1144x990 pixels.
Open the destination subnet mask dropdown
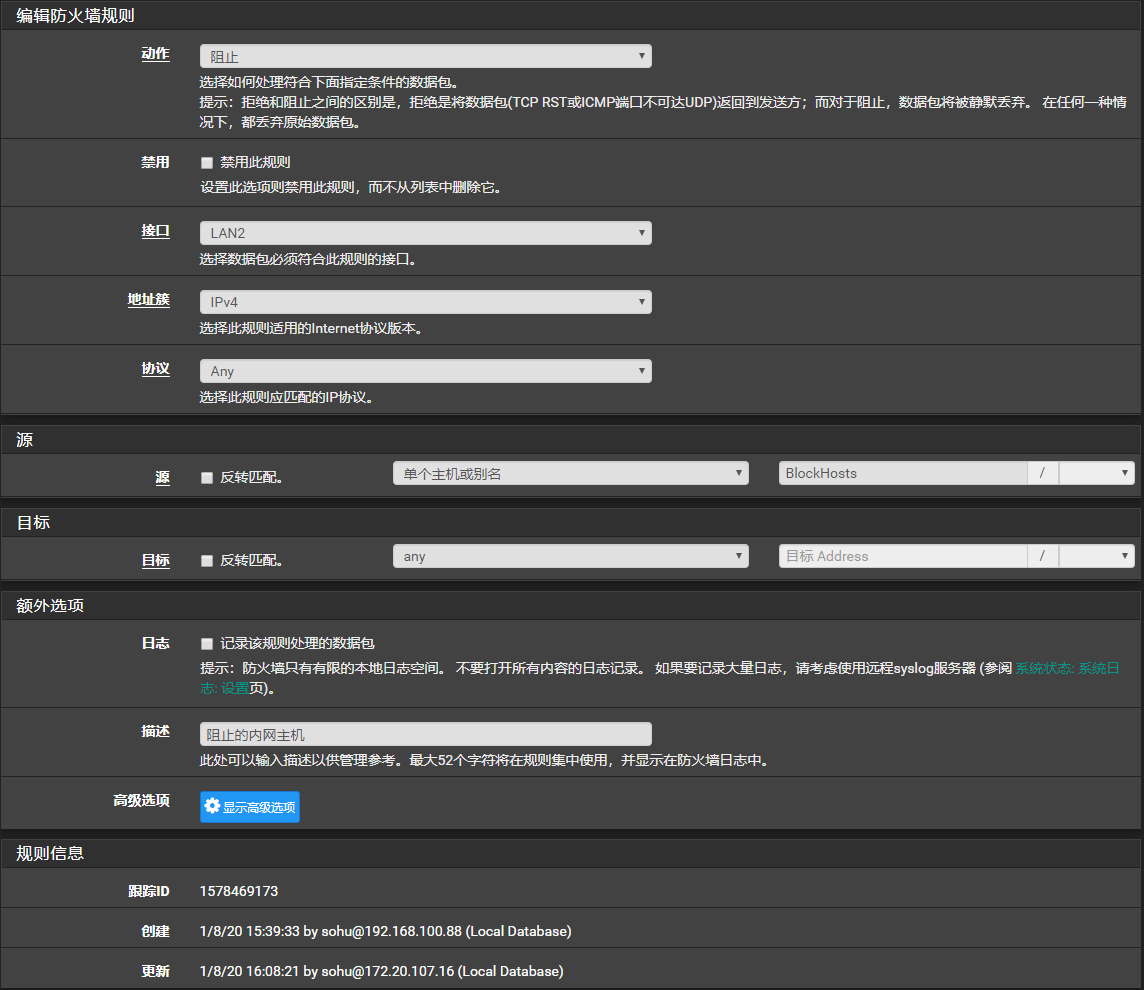1096,557
